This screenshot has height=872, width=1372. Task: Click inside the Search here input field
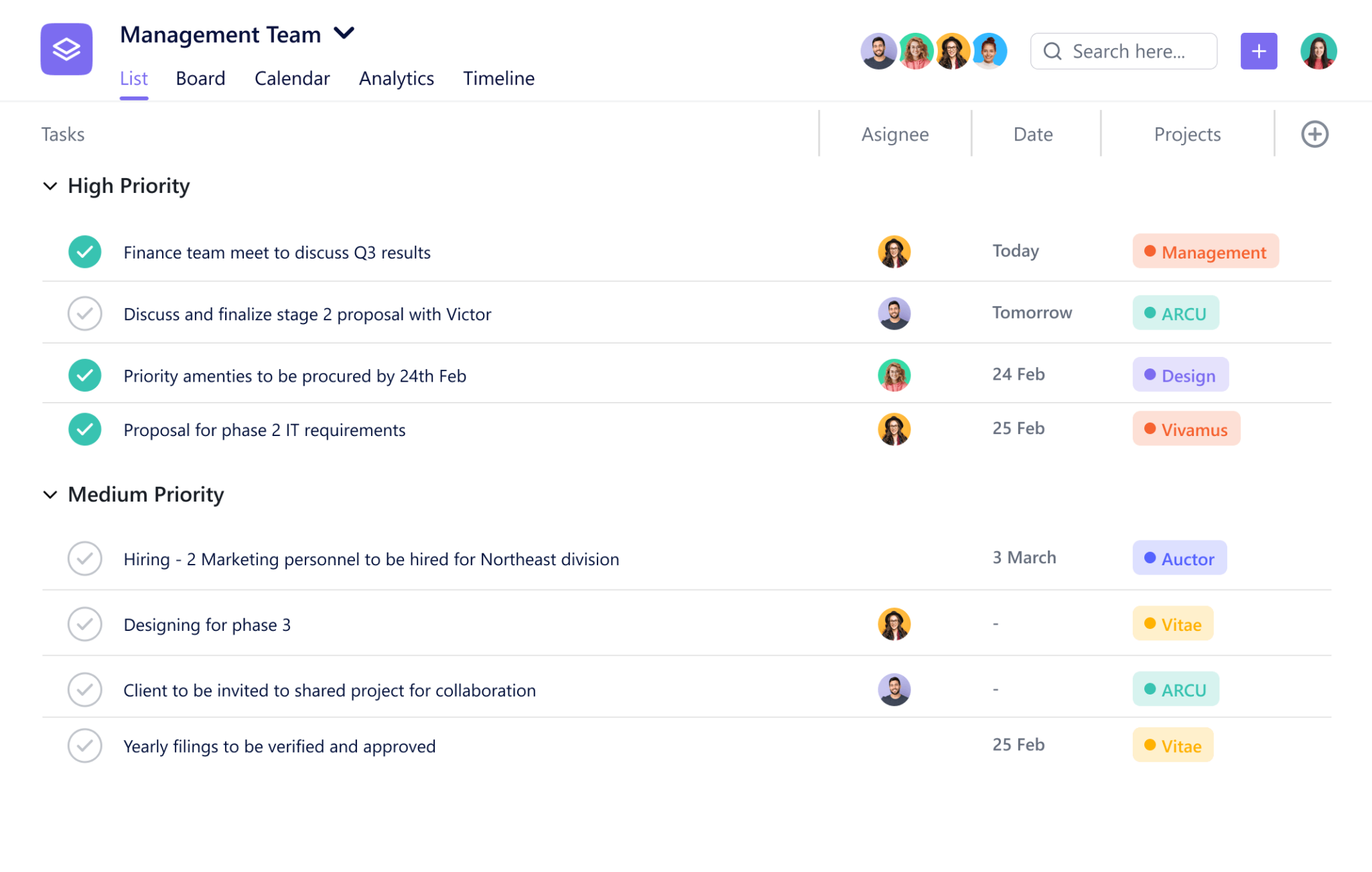point(1139,51)
